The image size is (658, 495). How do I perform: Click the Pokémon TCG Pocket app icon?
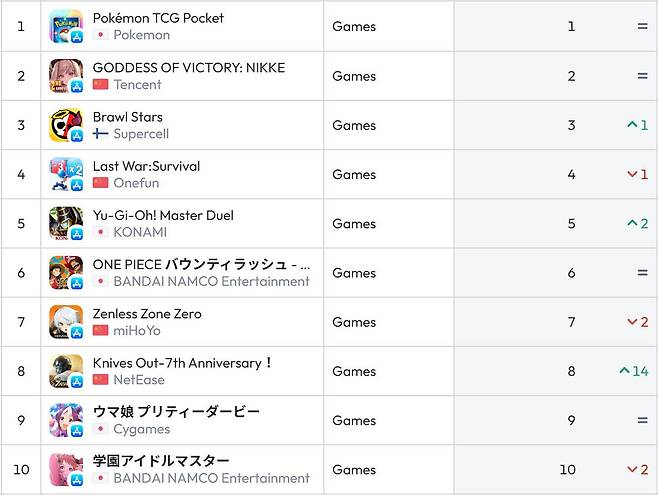(x=66, y=26)
